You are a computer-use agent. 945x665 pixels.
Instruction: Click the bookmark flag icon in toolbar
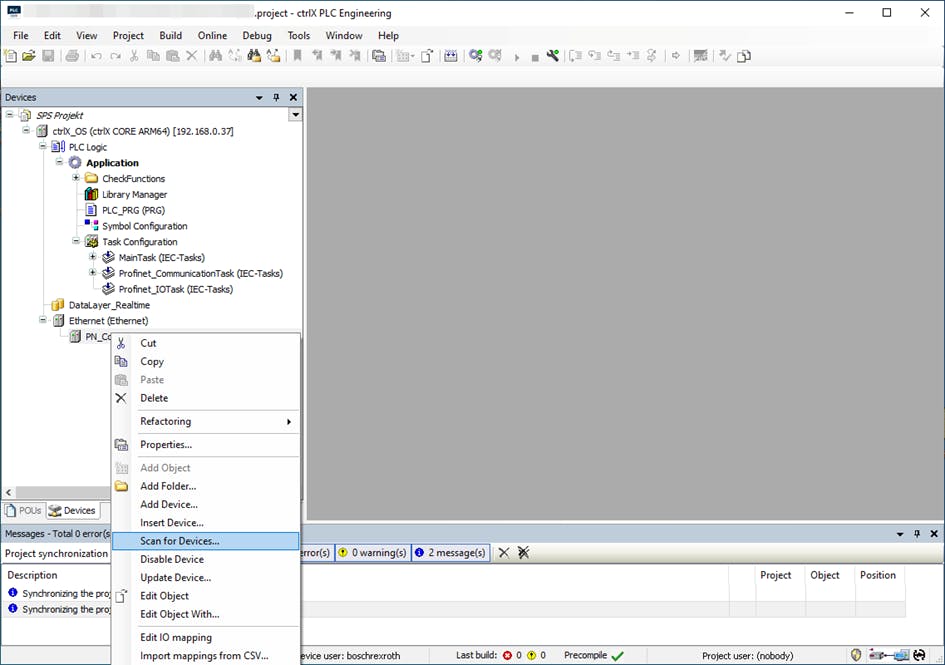coord(297,56)
